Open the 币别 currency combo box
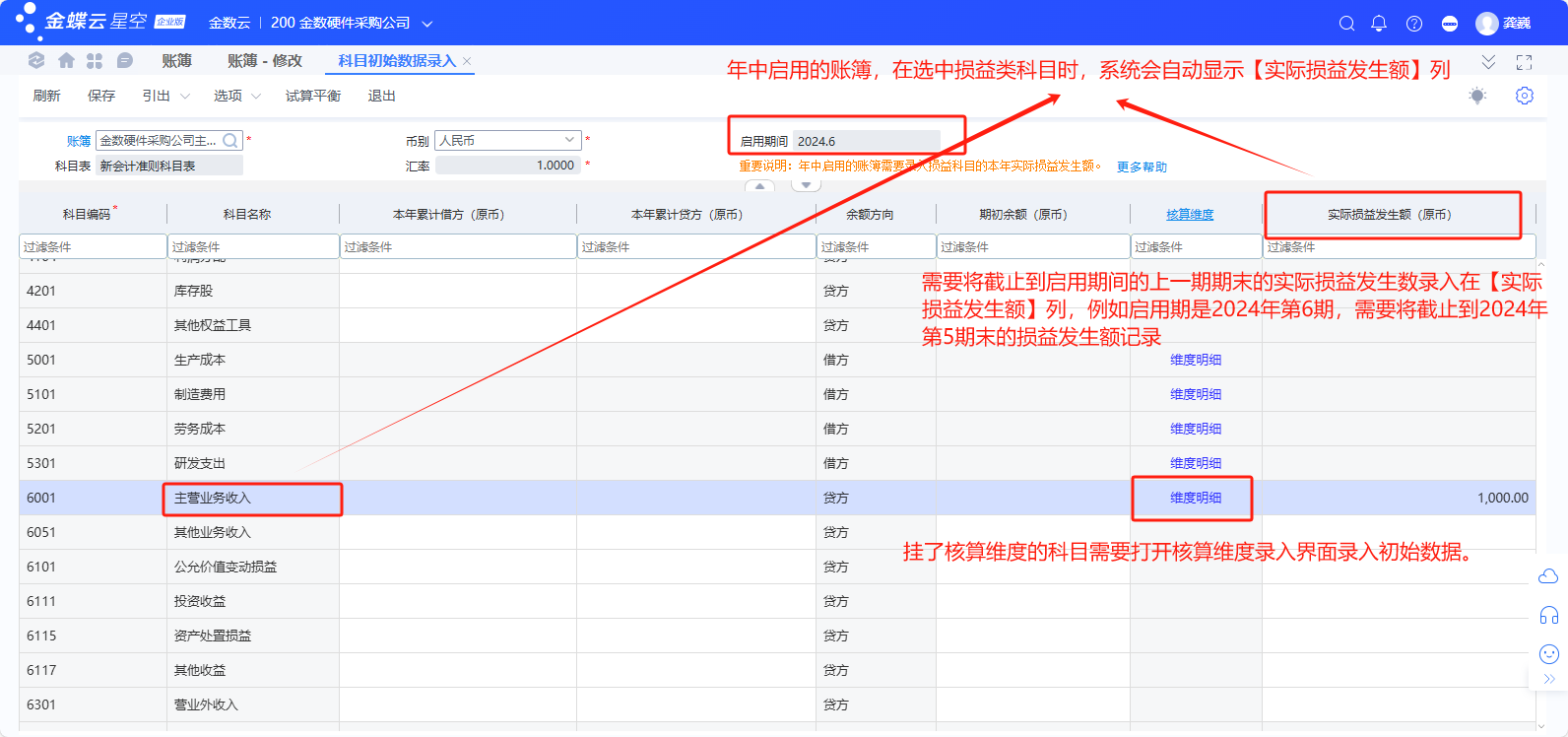 507,141
